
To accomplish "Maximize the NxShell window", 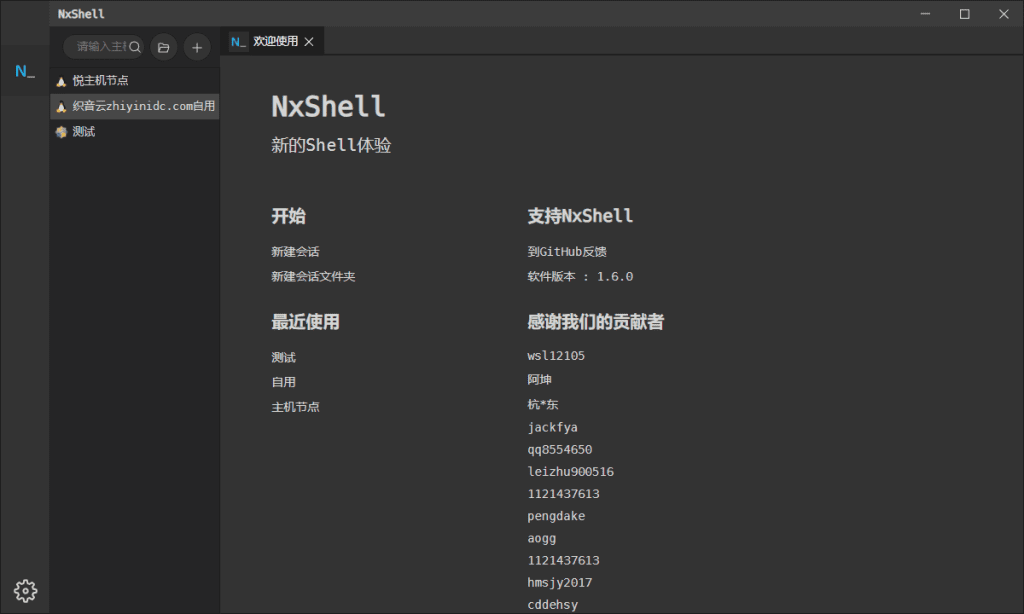I will click(965, 14).
